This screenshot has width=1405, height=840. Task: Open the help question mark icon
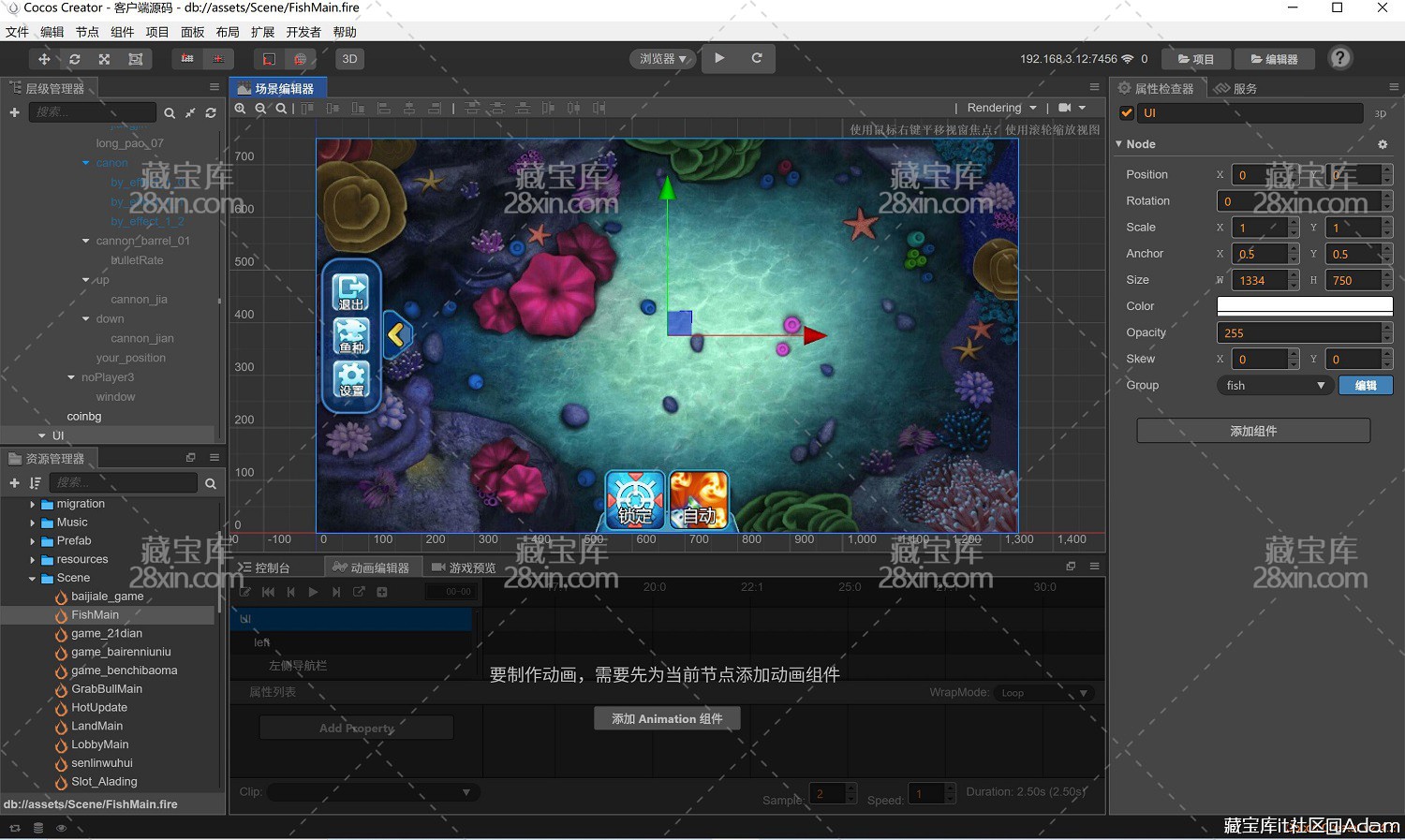(1340, 58)
